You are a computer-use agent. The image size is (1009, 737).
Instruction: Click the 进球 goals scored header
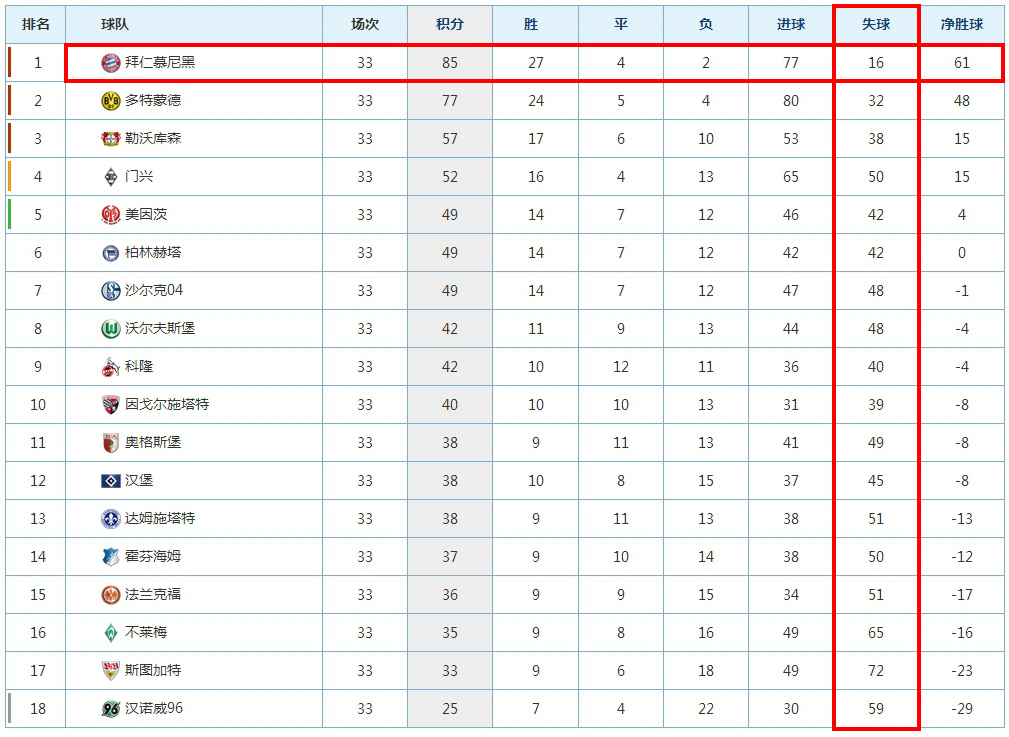click(x=791, y=24)
